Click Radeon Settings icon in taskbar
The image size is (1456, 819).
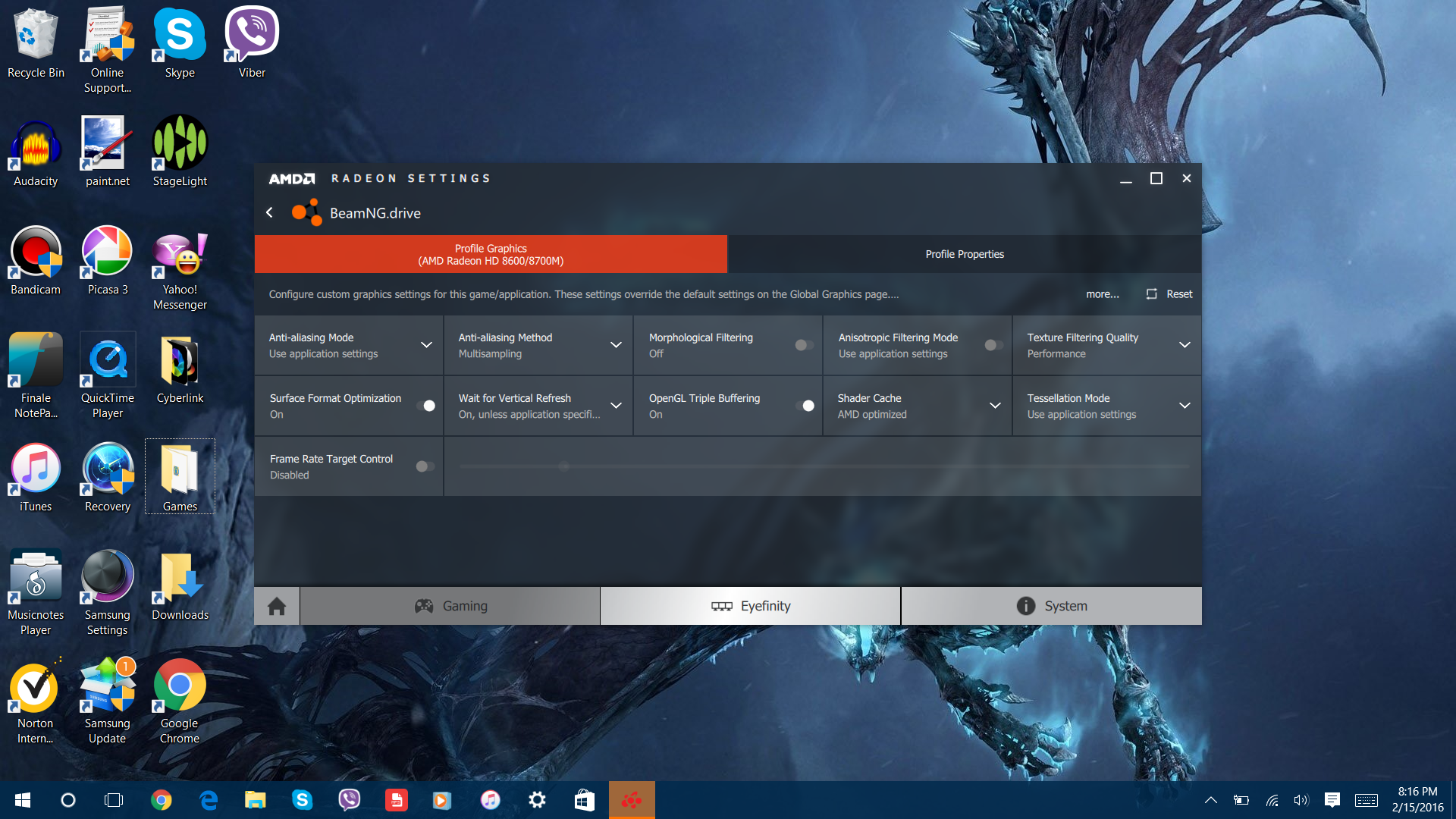pyautogui.click(x=632, y=800)
